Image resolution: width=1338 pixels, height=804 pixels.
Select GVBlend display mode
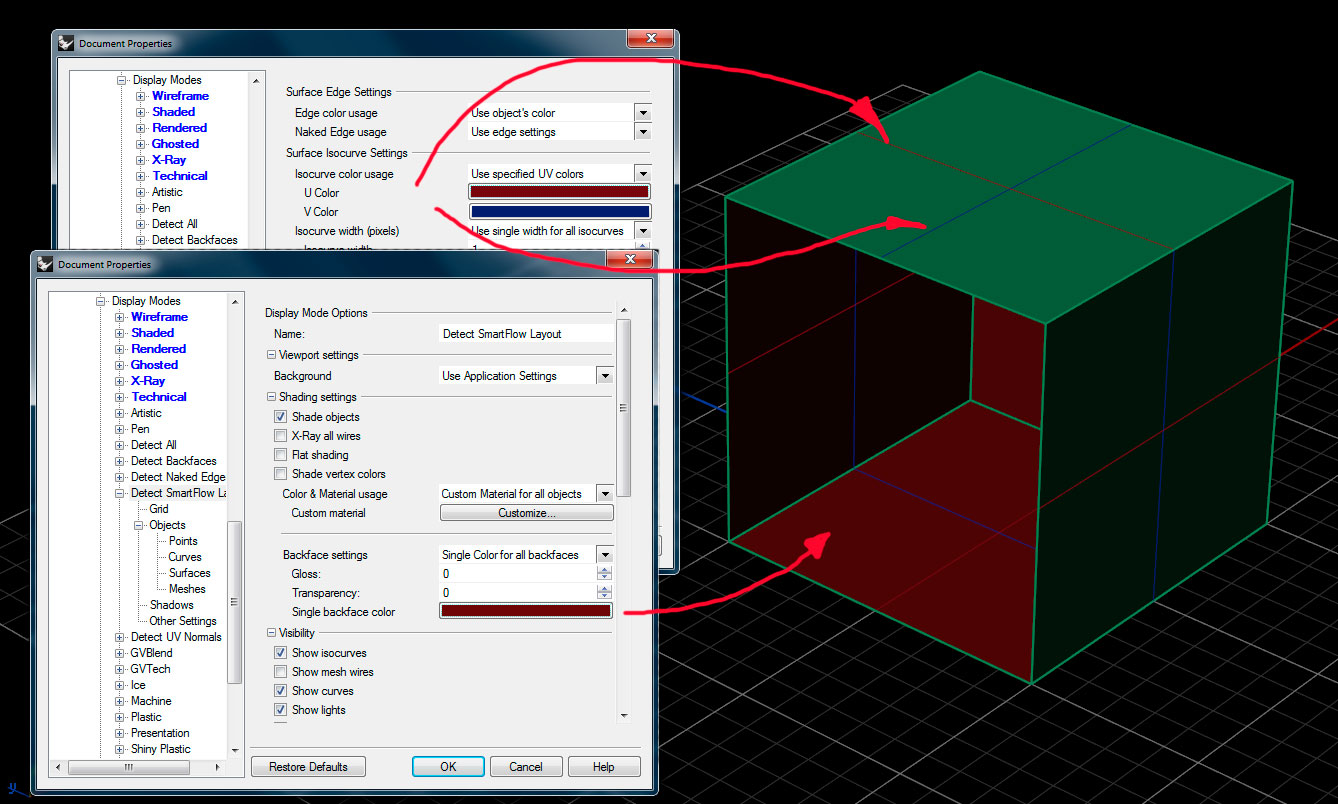point(152,653)
